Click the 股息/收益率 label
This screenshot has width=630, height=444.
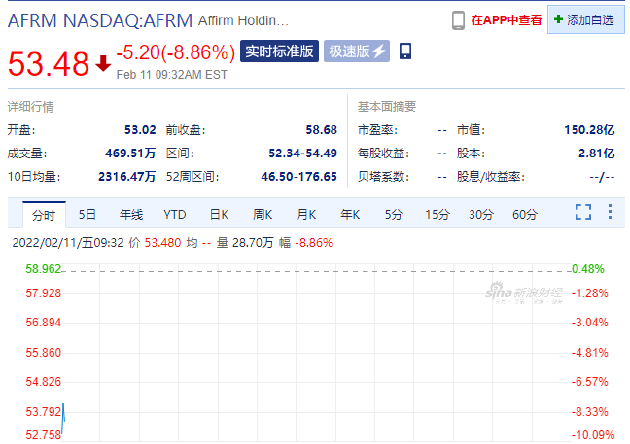click(491, 177)
